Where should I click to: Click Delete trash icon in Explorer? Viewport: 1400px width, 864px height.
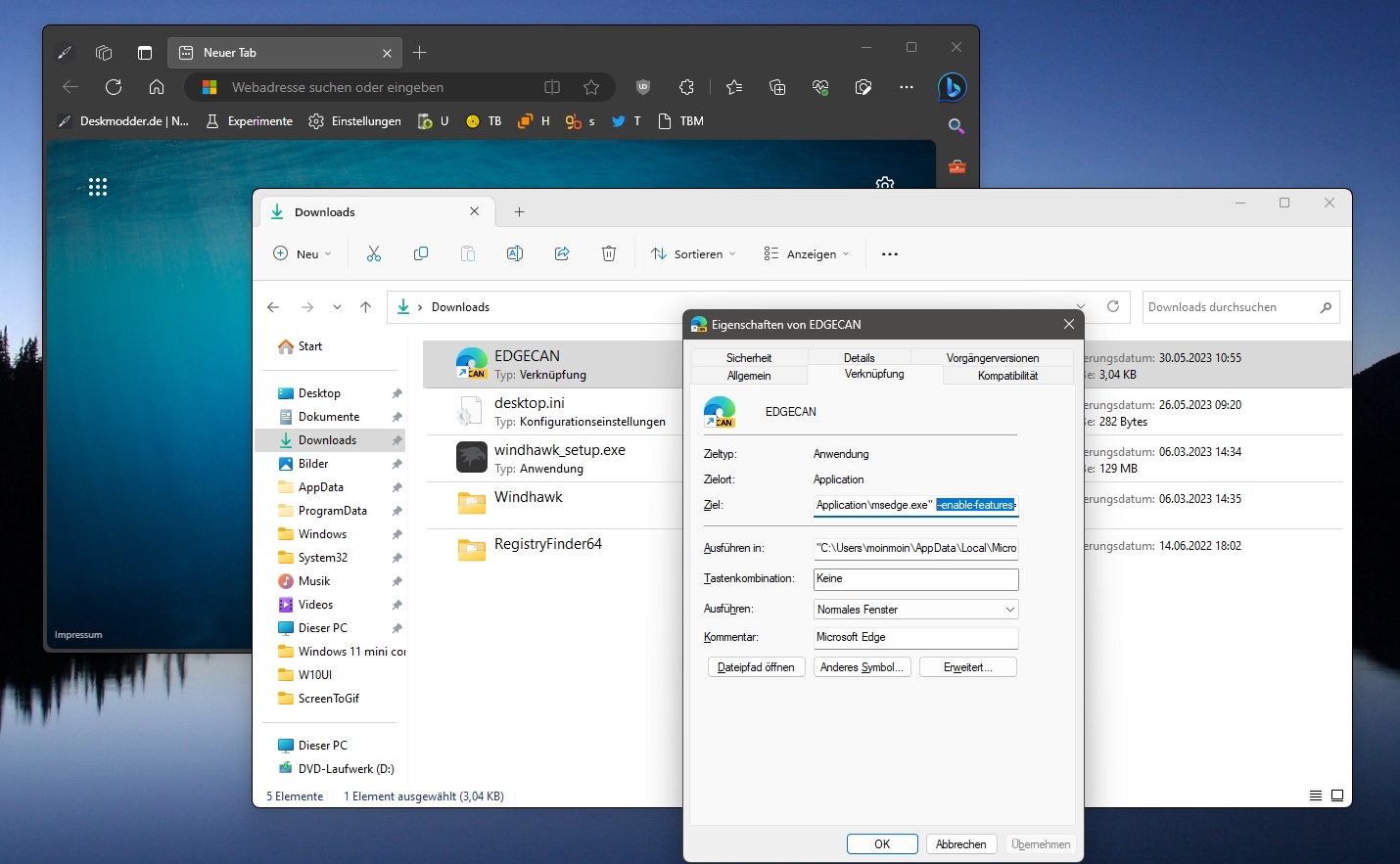click(609, 253)
